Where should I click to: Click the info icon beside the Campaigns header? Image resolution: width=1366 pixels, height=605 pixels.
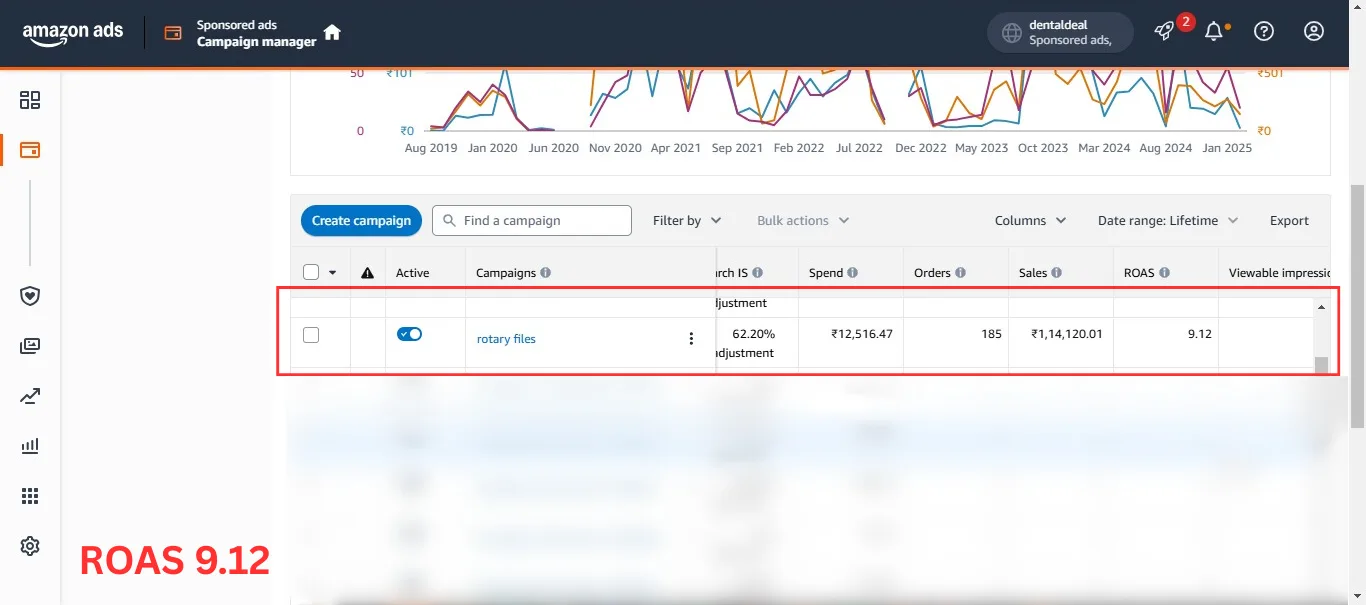pyautogui.click(x=546, y=273)
